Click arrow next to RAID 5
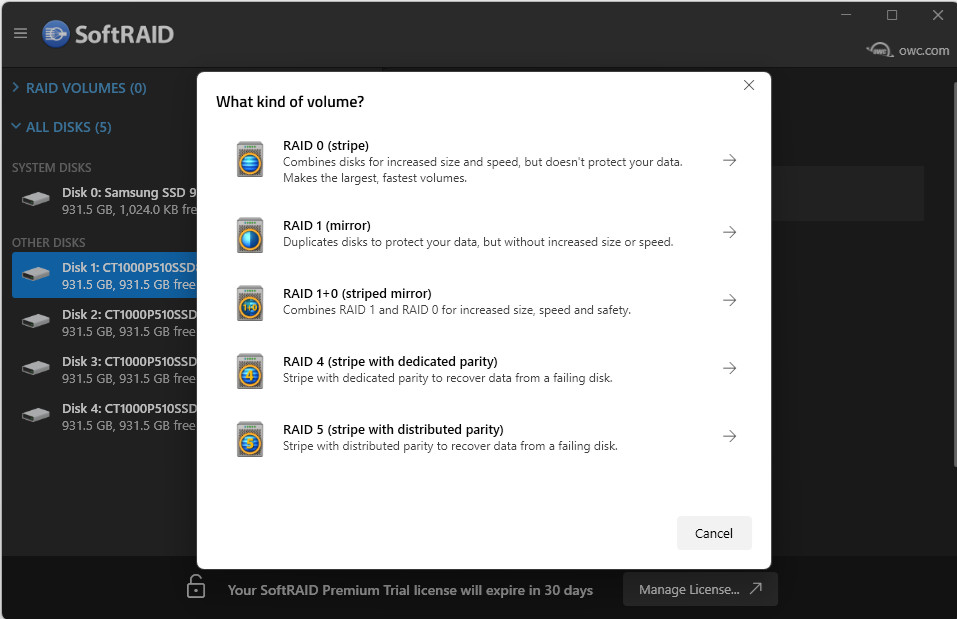957x619 pixels. point(729,436)
